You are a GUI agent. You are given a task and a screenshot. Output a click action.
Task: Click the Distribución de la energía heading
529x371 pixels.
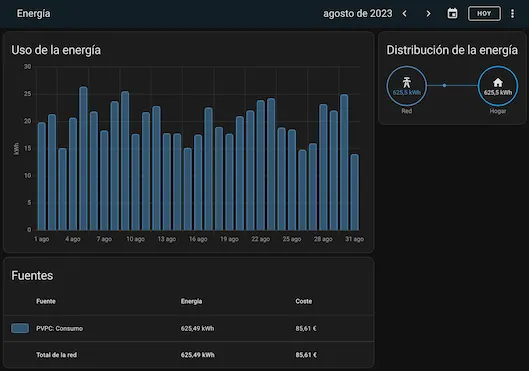[x=452, y=50]
